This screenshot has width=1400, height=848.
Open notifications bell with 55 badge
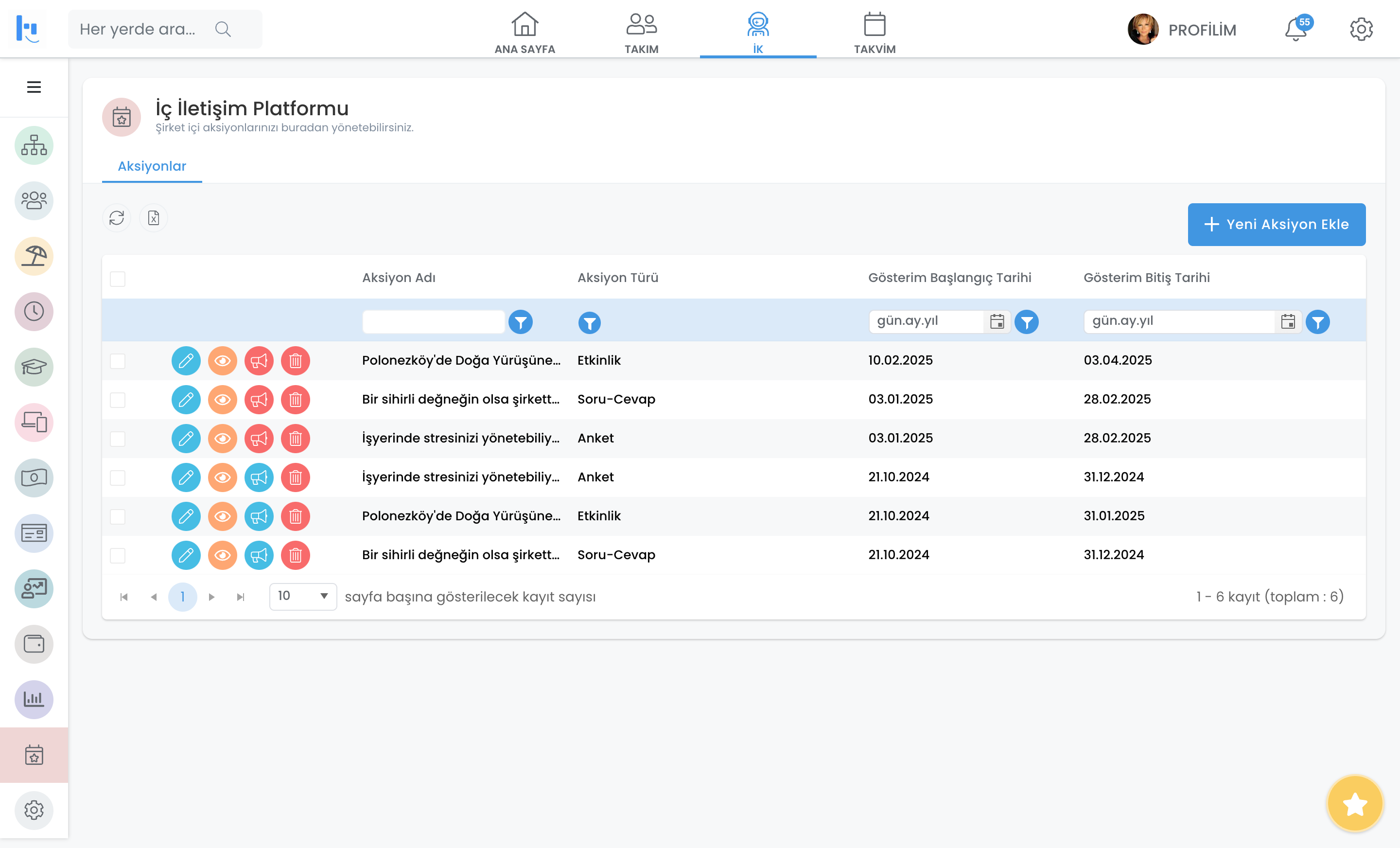click(x=1296, y=30)
